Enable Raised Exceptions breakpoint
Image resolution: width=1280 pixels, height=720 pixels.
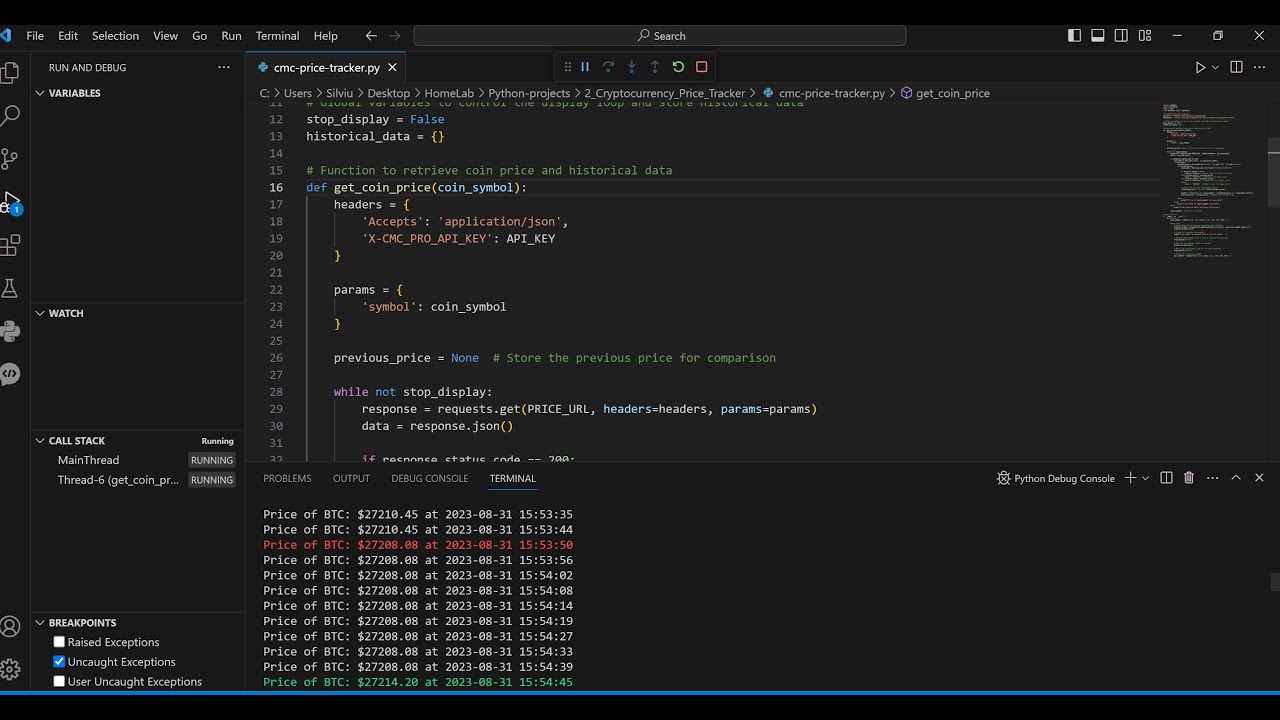[59, 642]
